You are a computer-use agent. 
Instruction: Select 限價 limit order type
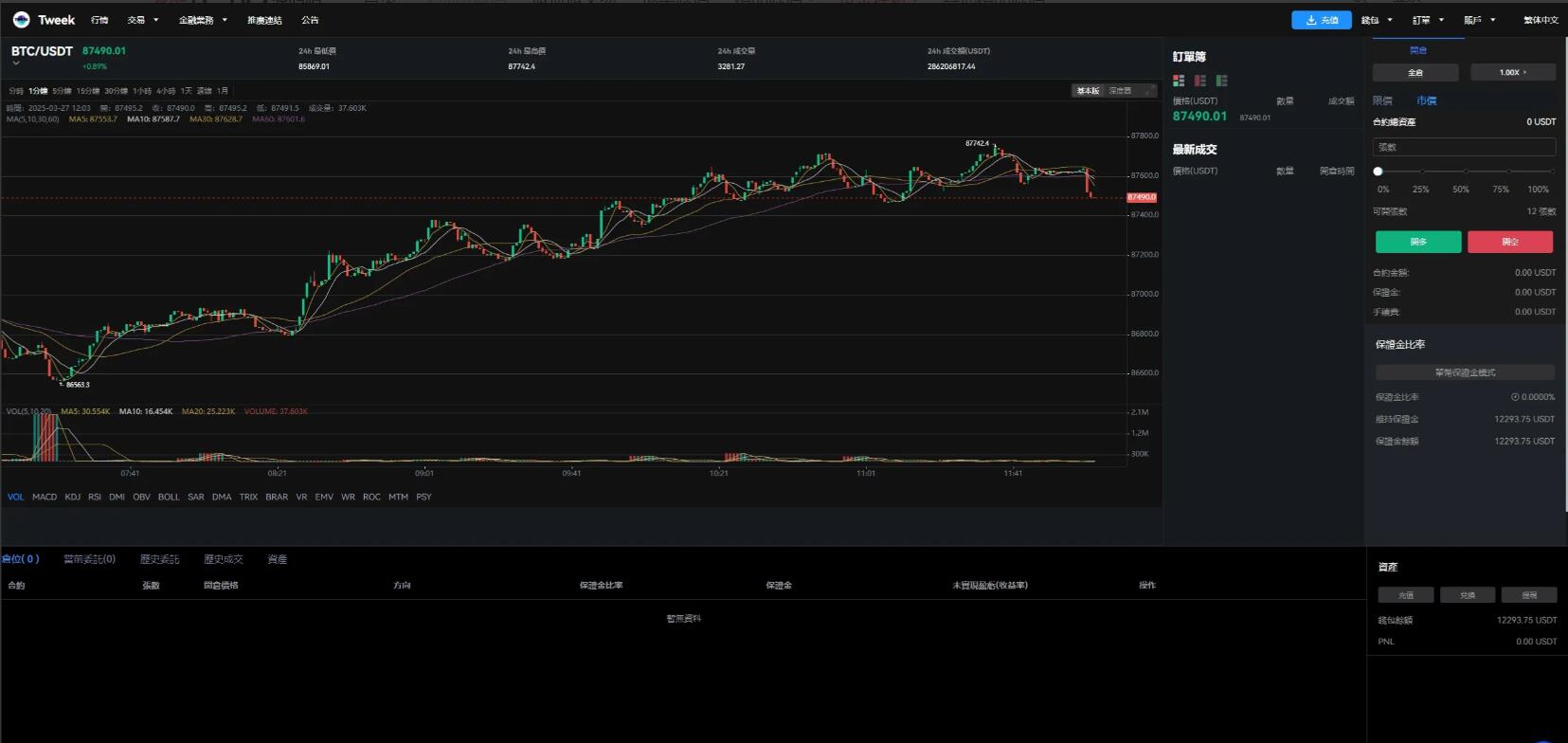1382,100
